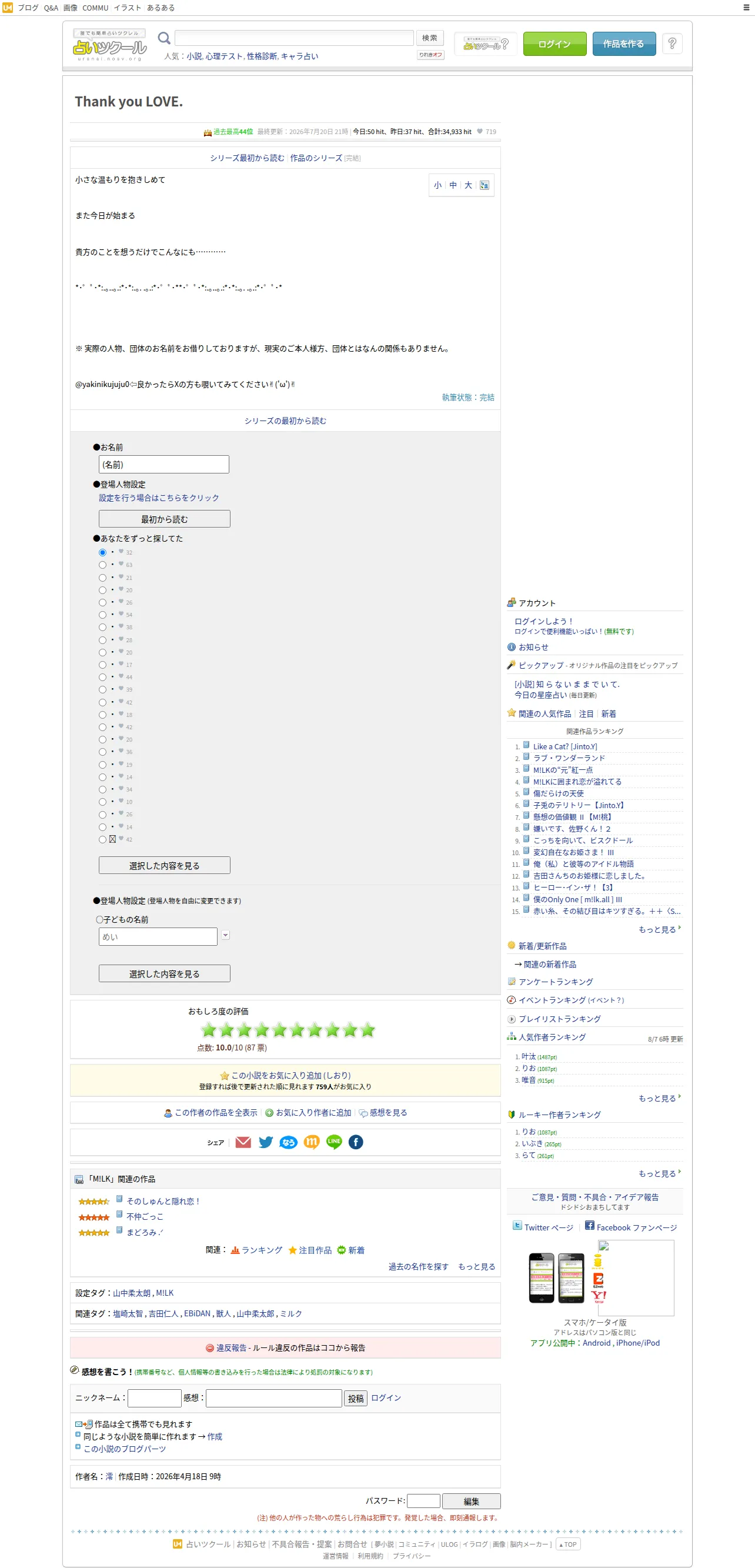Select the radio option with 54 hearts
This screenshot has width=755, height=1568.
tap(102, 615)
